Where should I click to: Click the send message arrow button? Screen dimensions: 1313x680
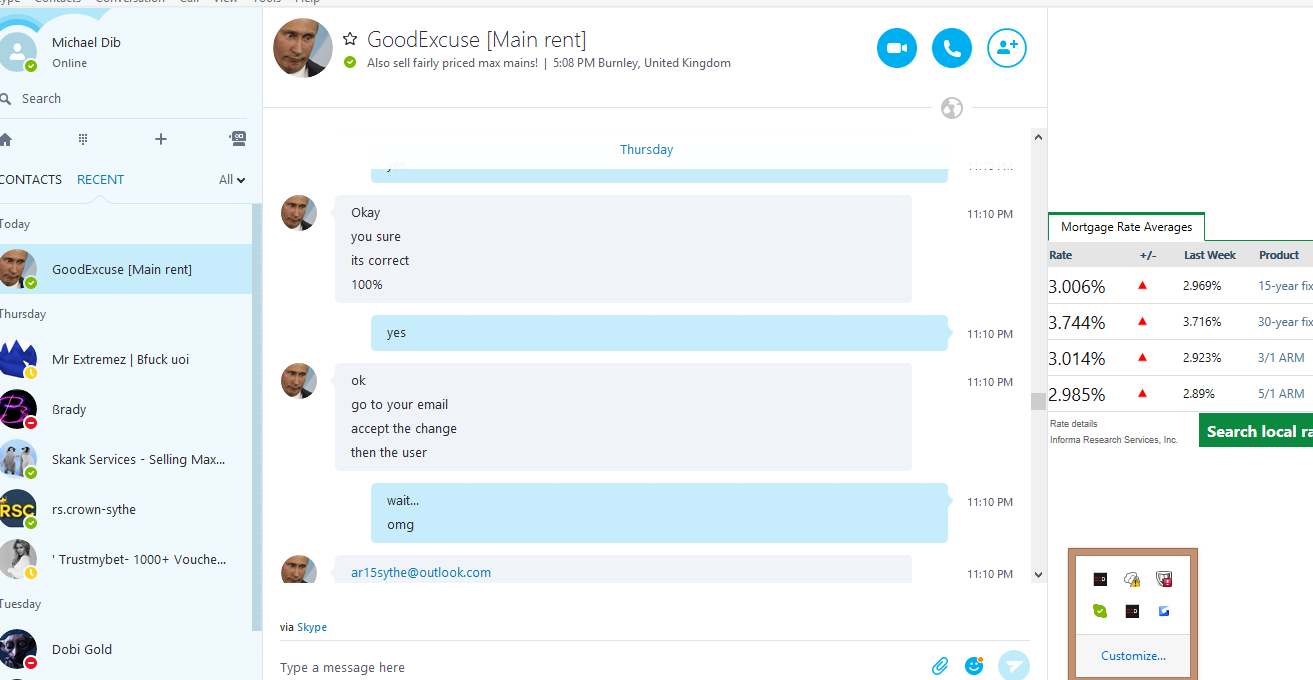(x=1014, y=666)
